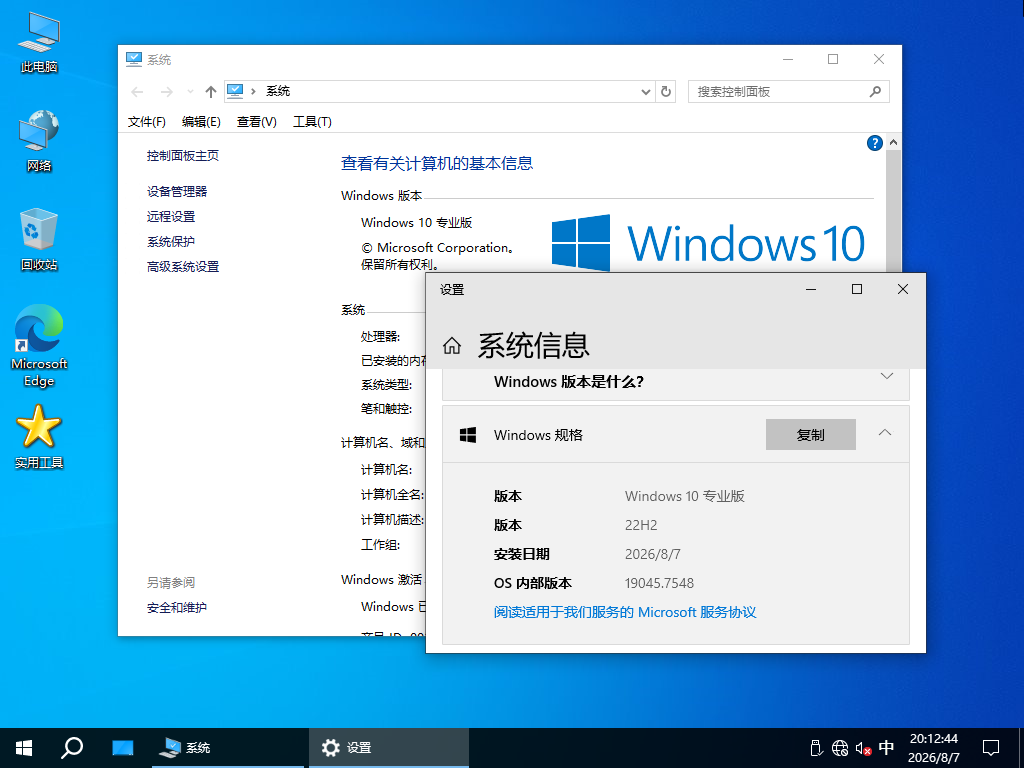The width and height of the screenshot is (1024, 768).
Task: Click the home icon in 设置 window
Action: coord(452,345)
